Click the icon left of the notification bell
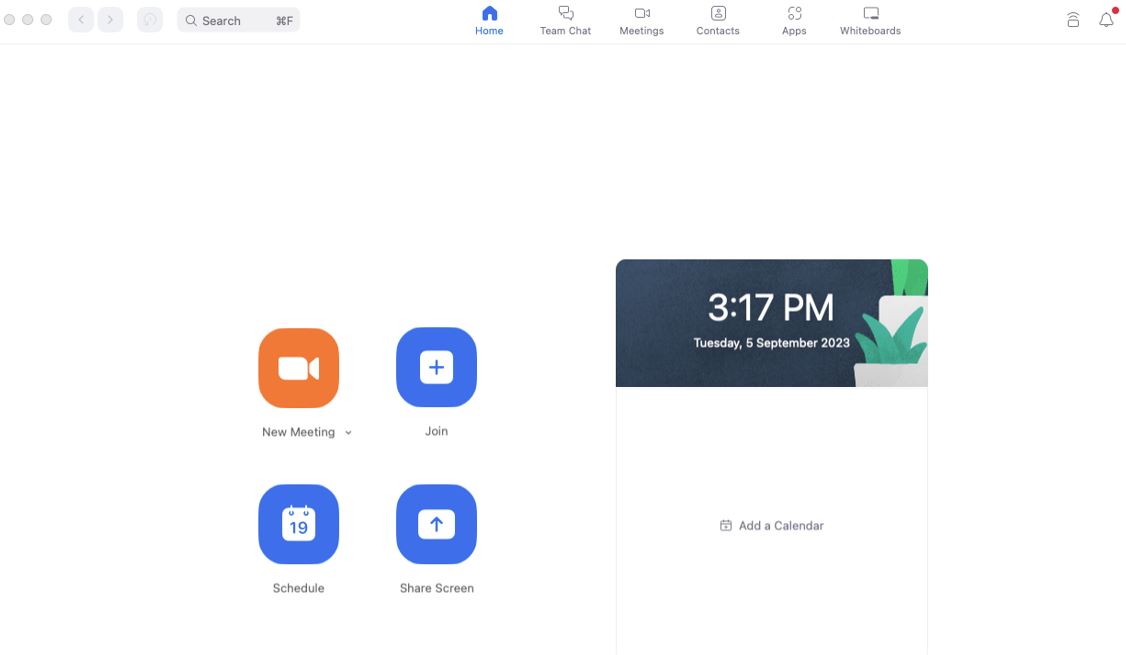The width and height of the screenshot is (1126, 655). (1073, 19)
